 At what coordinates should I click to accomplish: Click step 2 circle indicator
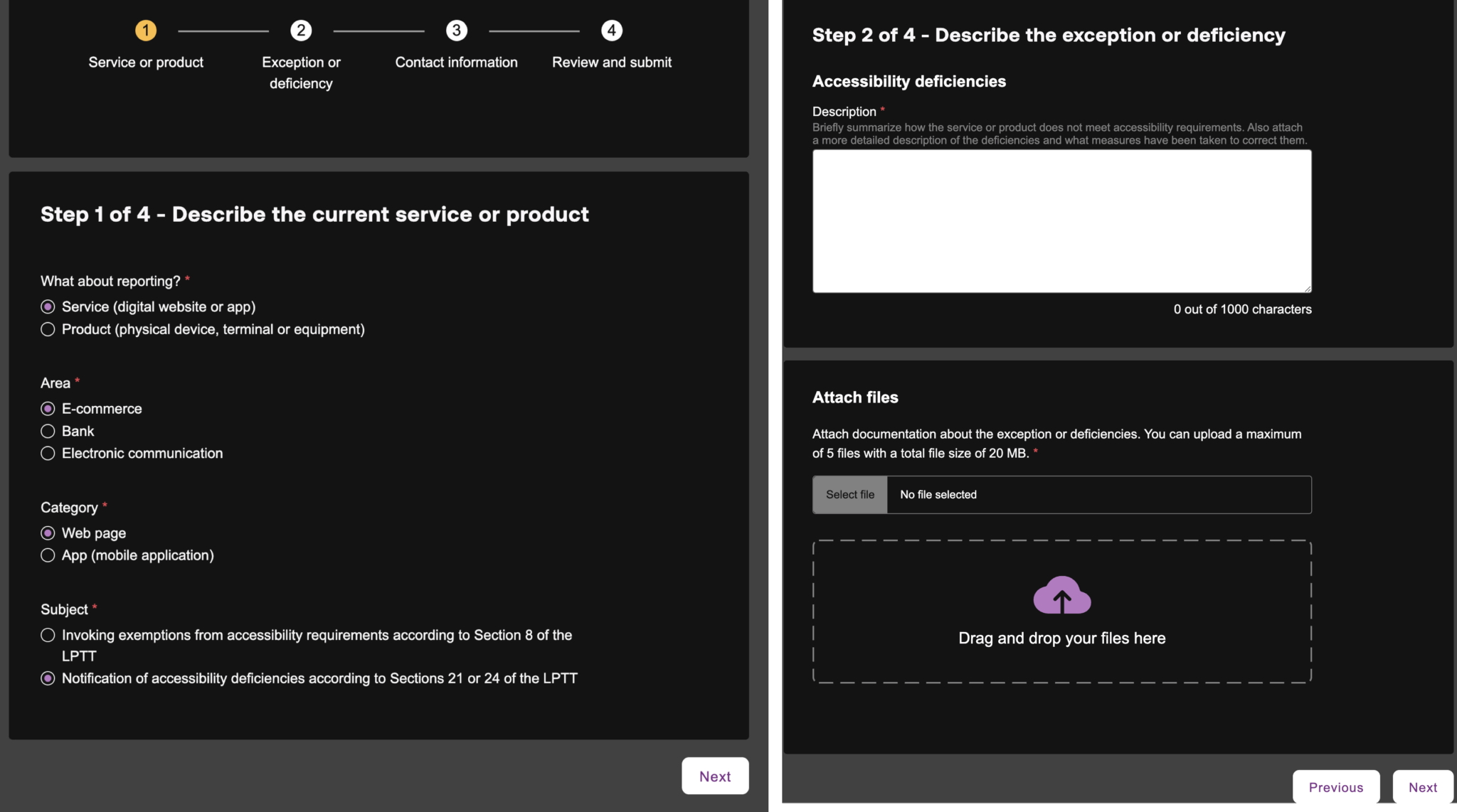[301, 31]
